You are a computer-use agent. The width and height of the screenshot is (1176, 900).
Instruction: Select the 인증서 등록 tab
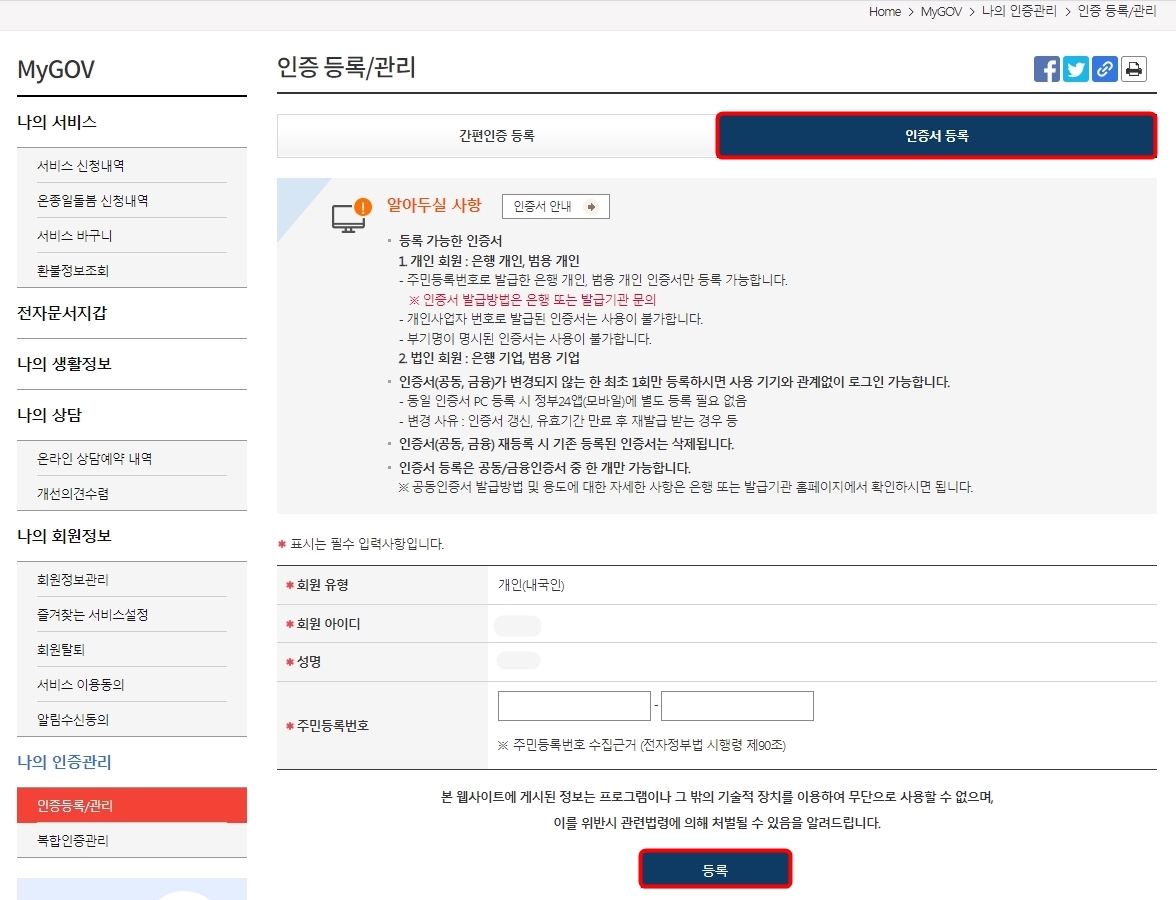(935, 137)
